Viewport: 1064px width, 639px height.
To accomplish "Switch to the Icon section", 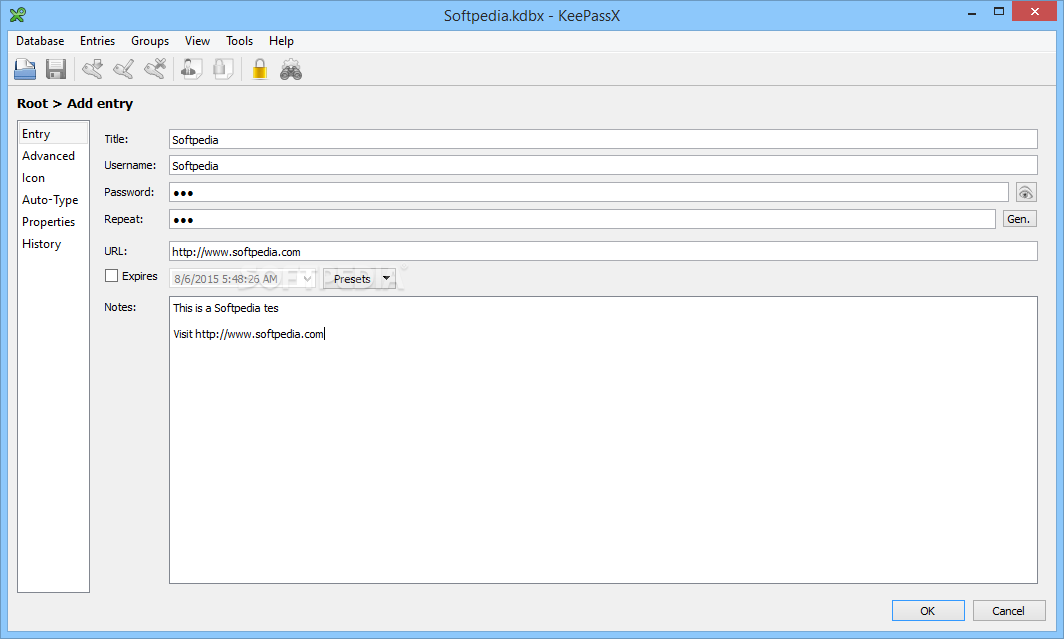I will point(53,178).
